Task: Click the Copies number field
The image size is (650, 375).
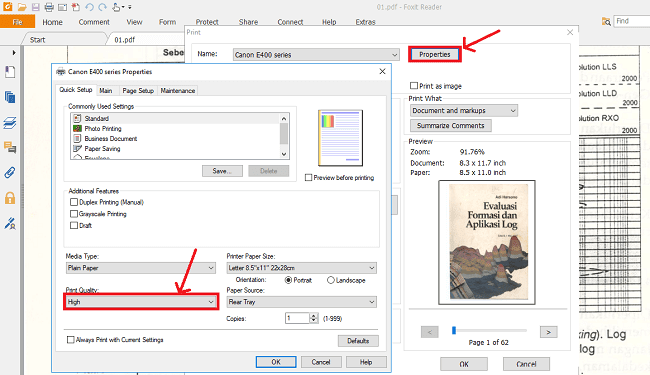Action: click(x=298, y=318)
